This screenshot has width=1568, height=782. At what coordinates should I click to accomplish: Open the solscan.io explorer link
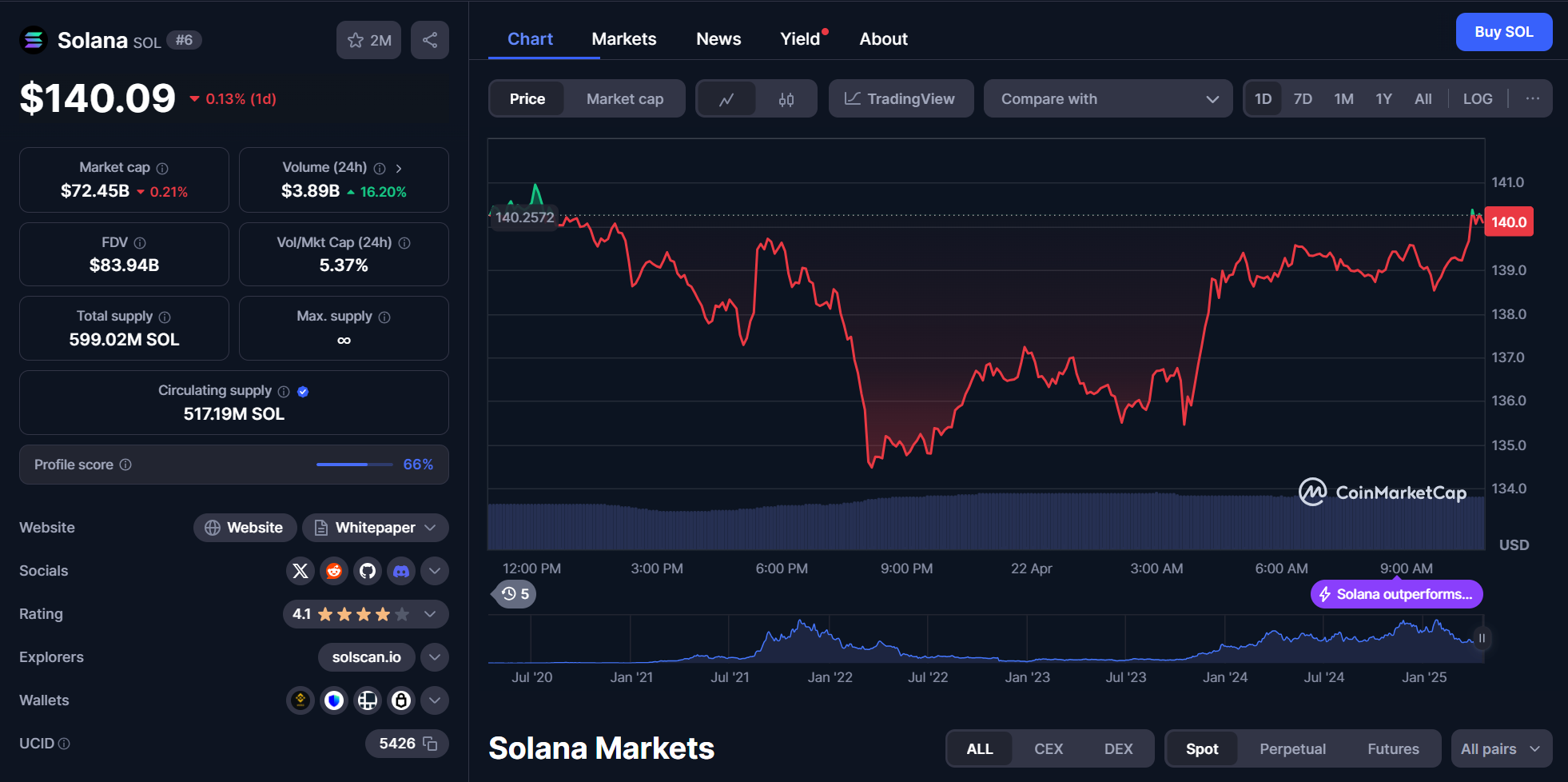366,656
